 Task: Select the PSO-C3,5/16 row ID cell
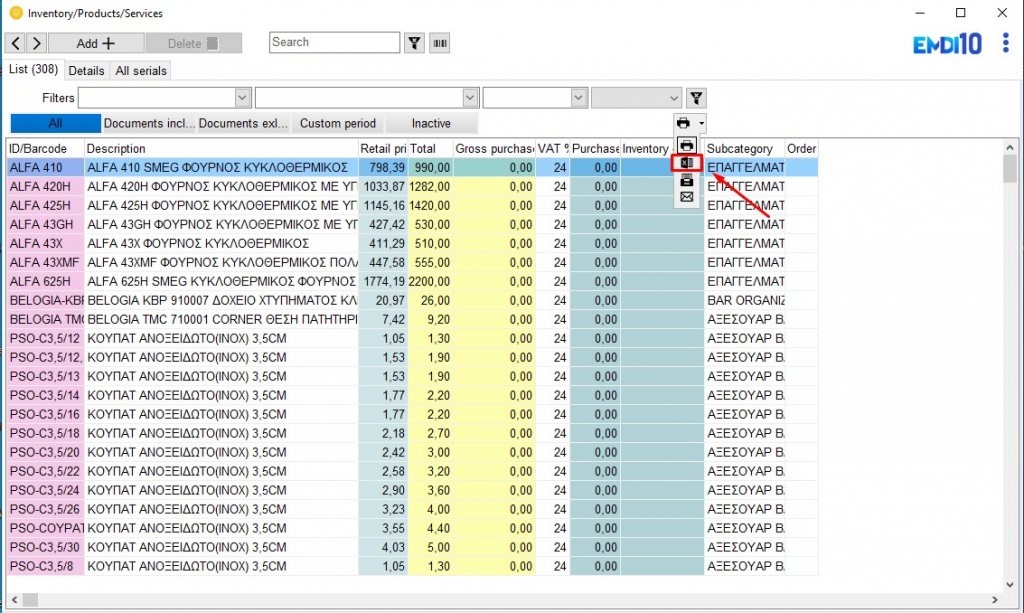point(45,414)
